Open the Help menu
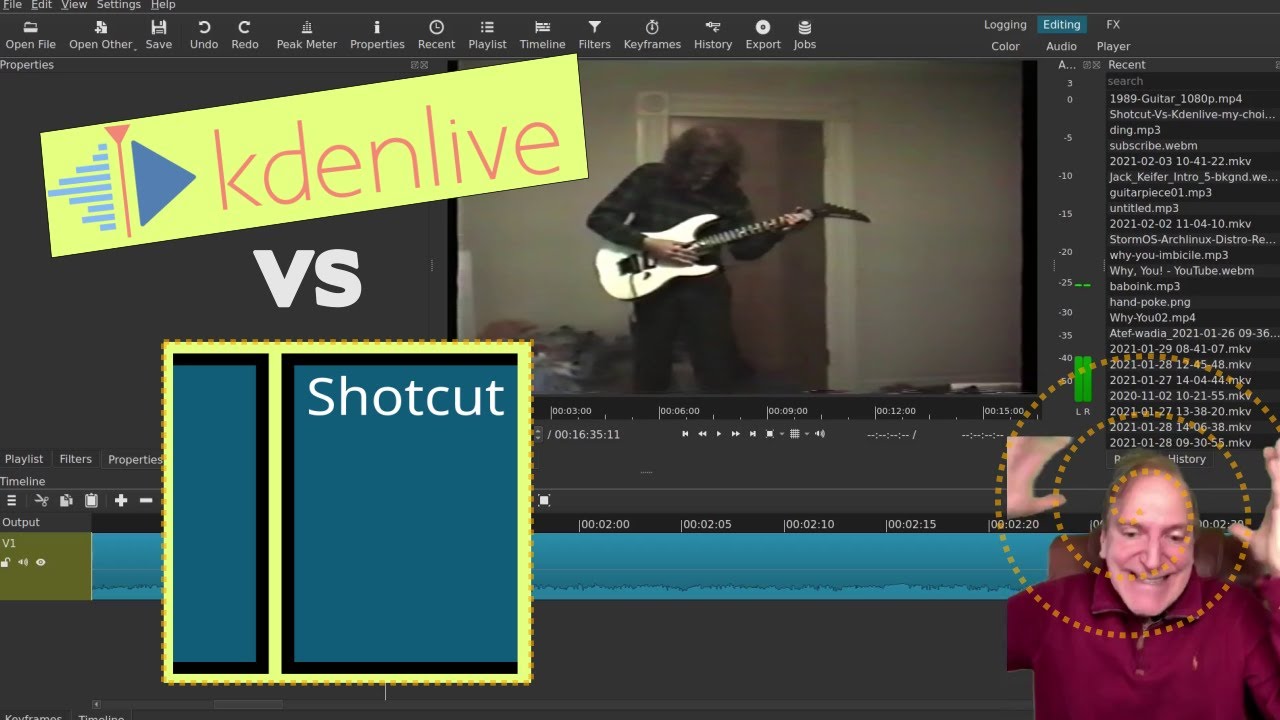The width and height of the screenshot is (1280, 720). [x=163, y=5]
